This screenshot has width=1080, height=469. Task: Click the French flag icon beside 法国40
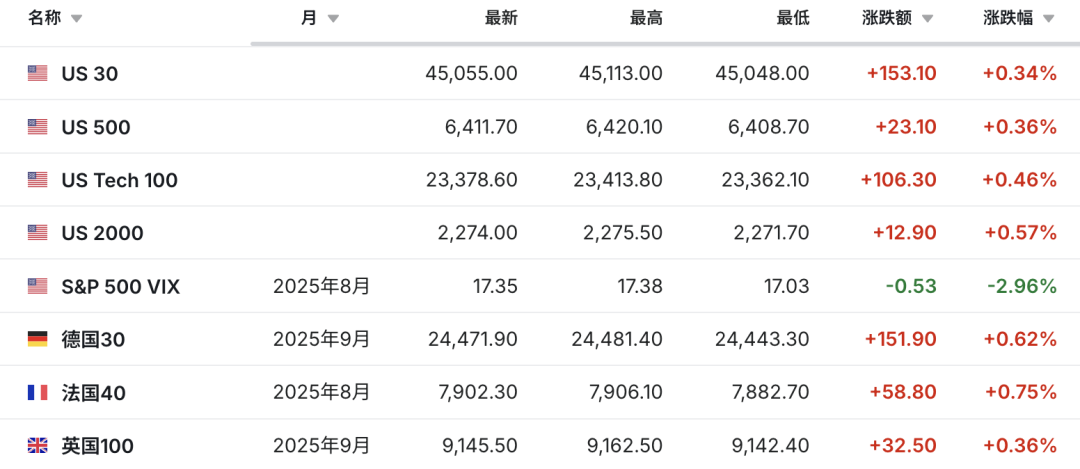coord(37,392)
